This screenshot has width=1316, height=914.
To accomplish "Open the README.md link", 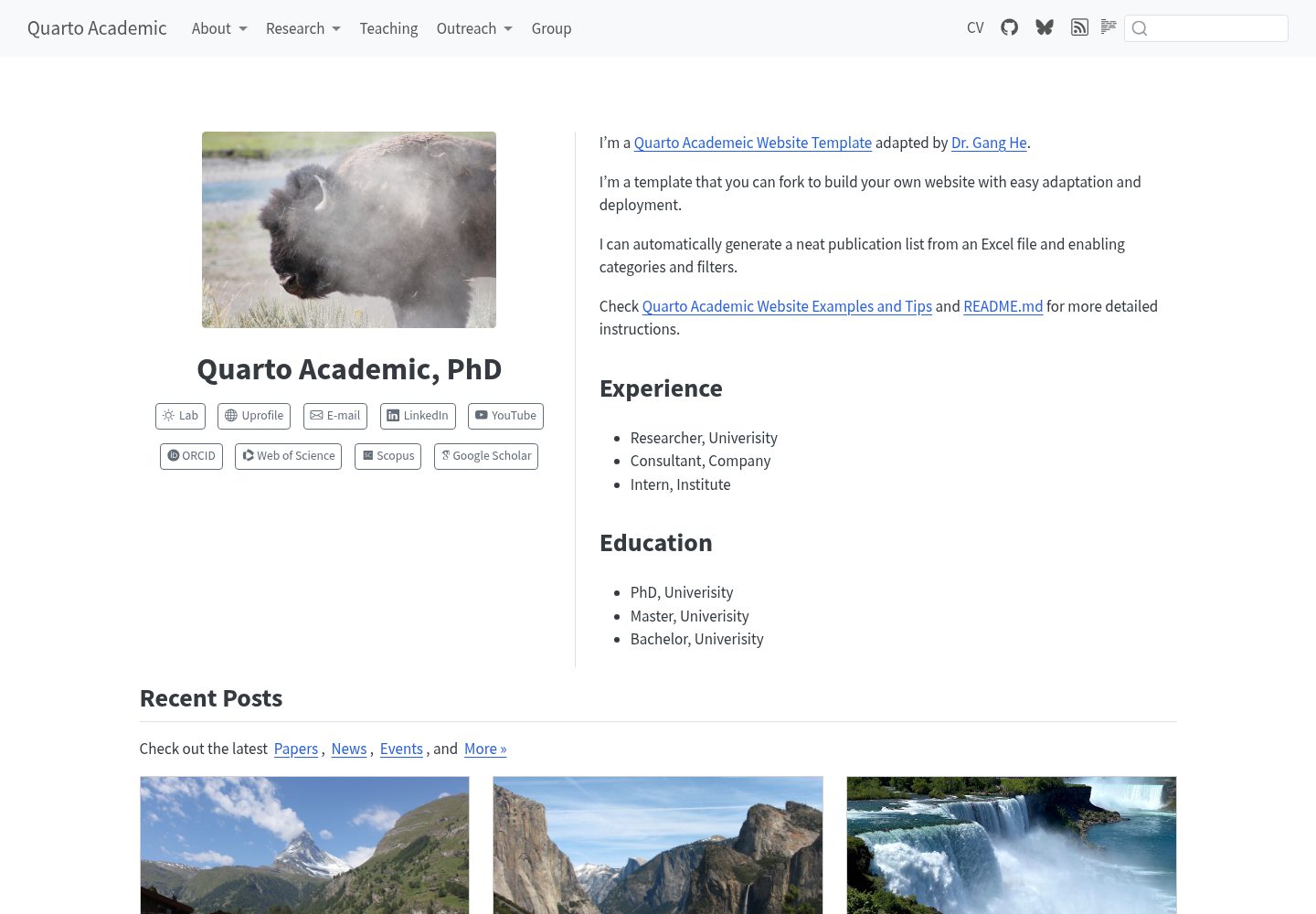I will (x=1003, y=306).
